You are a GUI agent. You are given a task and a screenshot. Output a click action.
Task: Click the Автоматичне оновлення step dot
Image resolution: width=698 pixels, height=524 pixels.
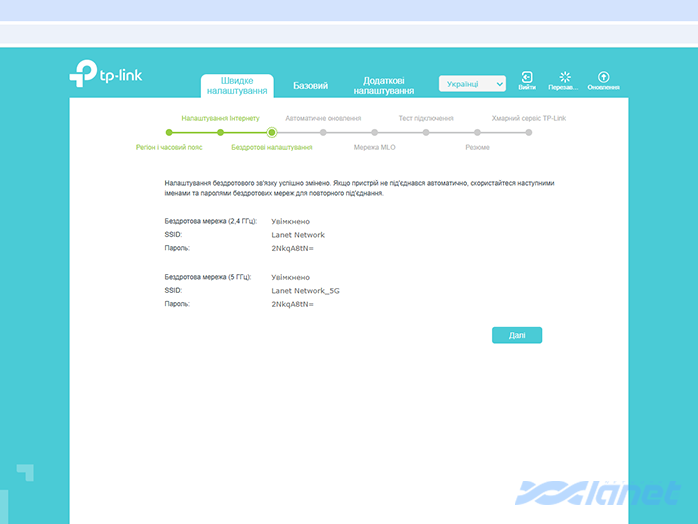[323, 132]
